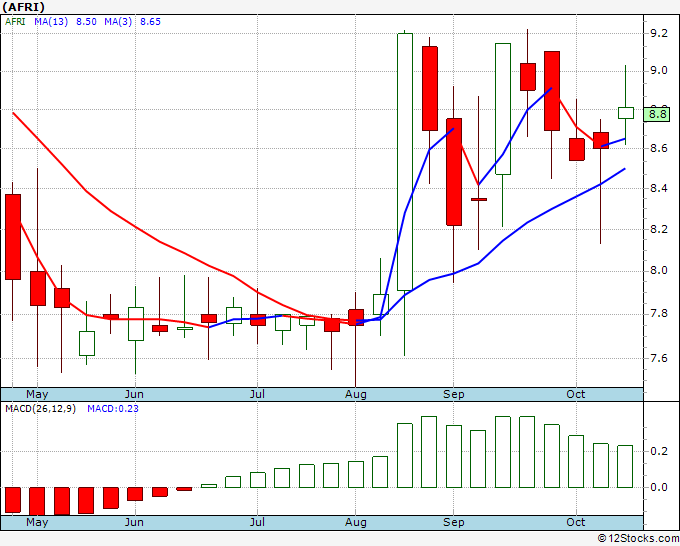
Task: Click the 9.0 price axis label
Action: [659, 70]
